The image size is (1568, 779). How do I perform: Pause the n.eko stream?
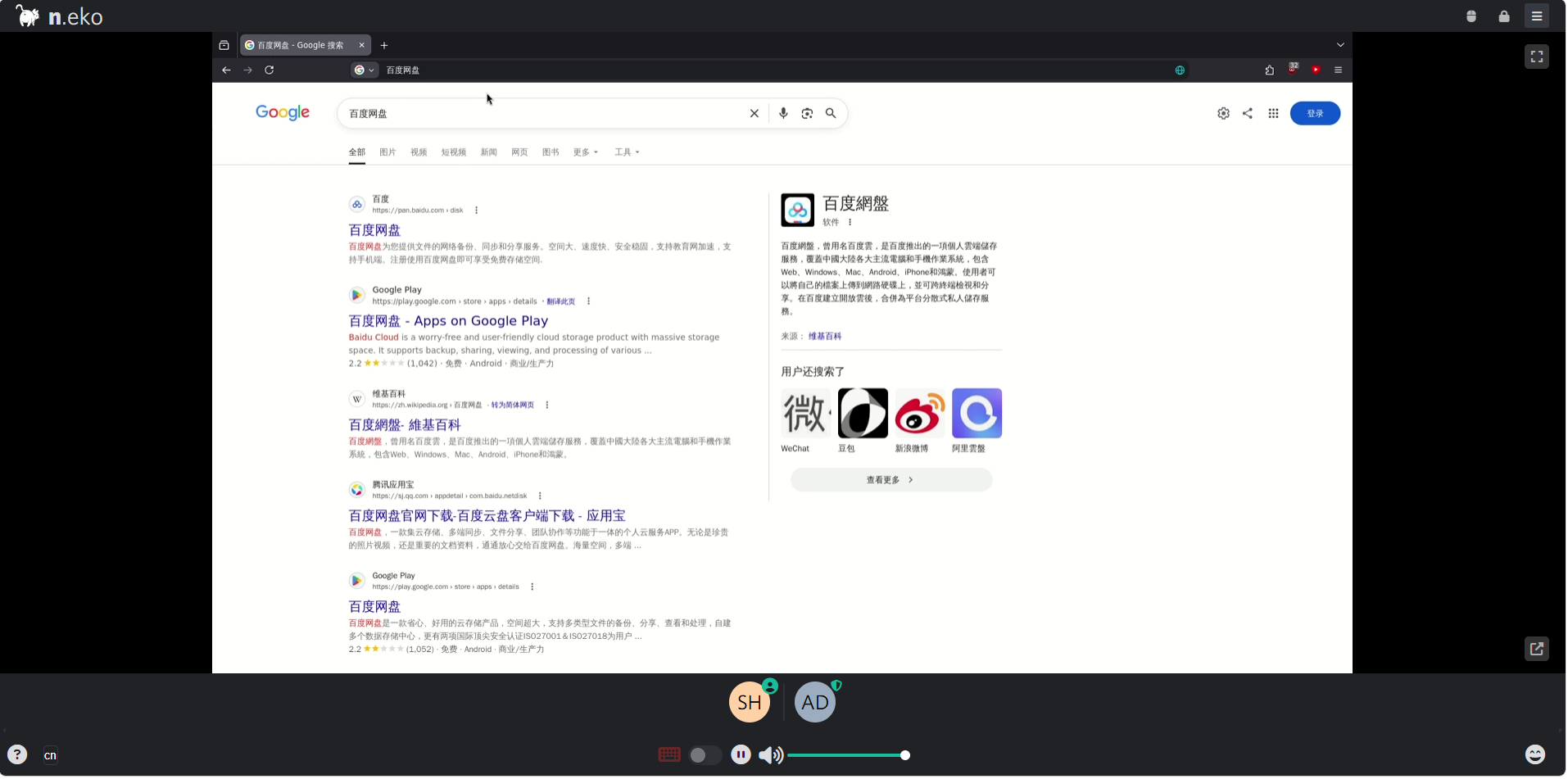point(741,755)
